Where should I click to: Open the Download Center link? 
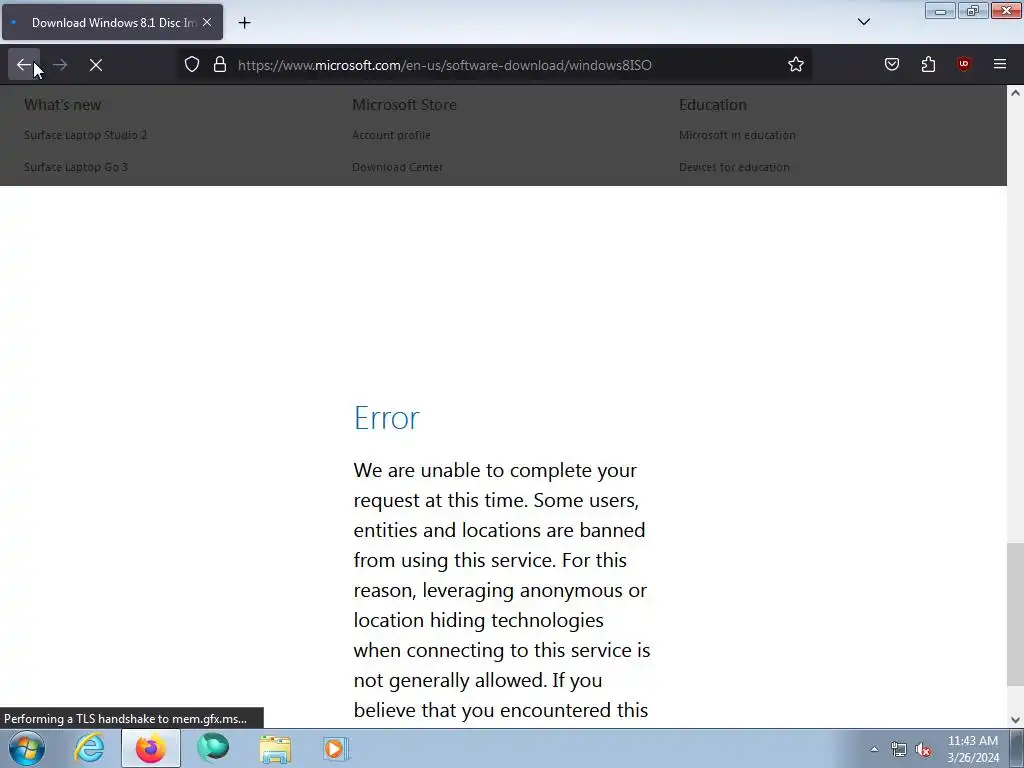coord(398,167)
